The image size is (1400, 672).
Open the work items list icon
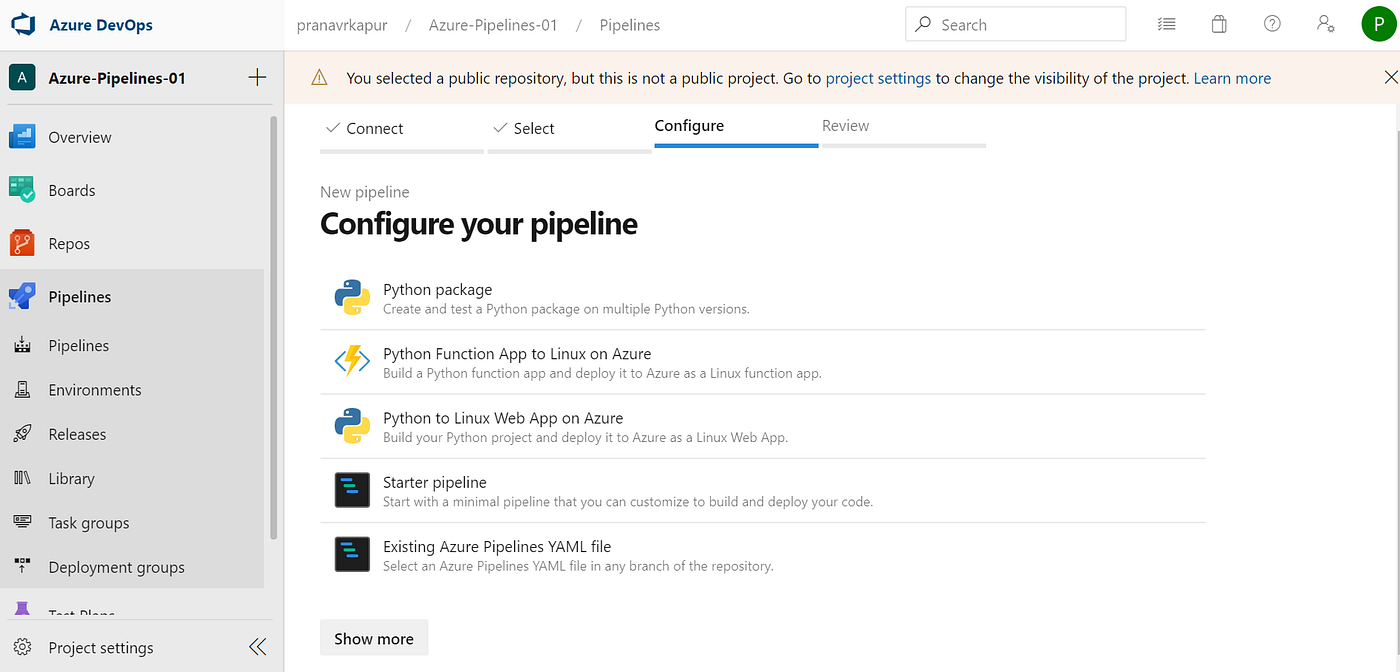(x=1166, y=25)
